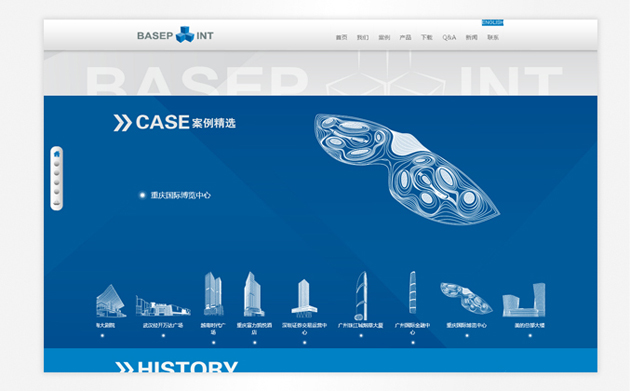This screenshot has height=391, width=630.
Task: Switch language with the ENGLISH button
Action: (x=493, y=23)
